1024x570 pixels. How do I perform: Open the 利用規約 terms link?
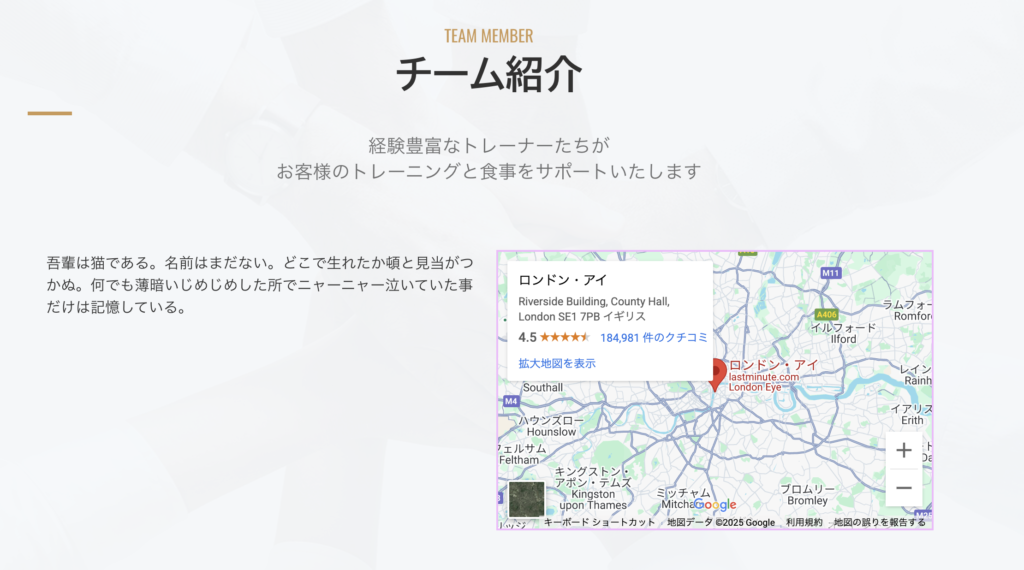click(x=804, y=522)
